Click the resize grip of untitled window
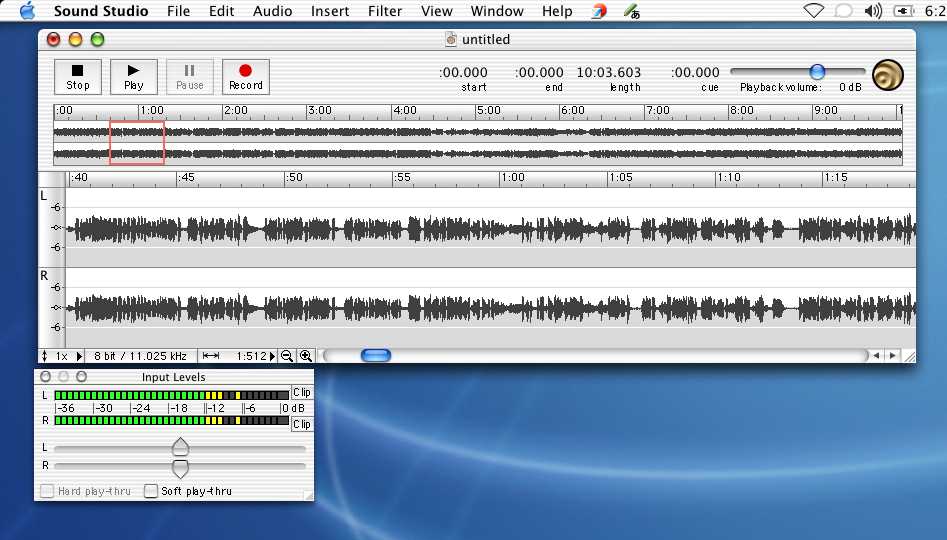Viewport: 947px width, 540px height. tap(909, 356)
